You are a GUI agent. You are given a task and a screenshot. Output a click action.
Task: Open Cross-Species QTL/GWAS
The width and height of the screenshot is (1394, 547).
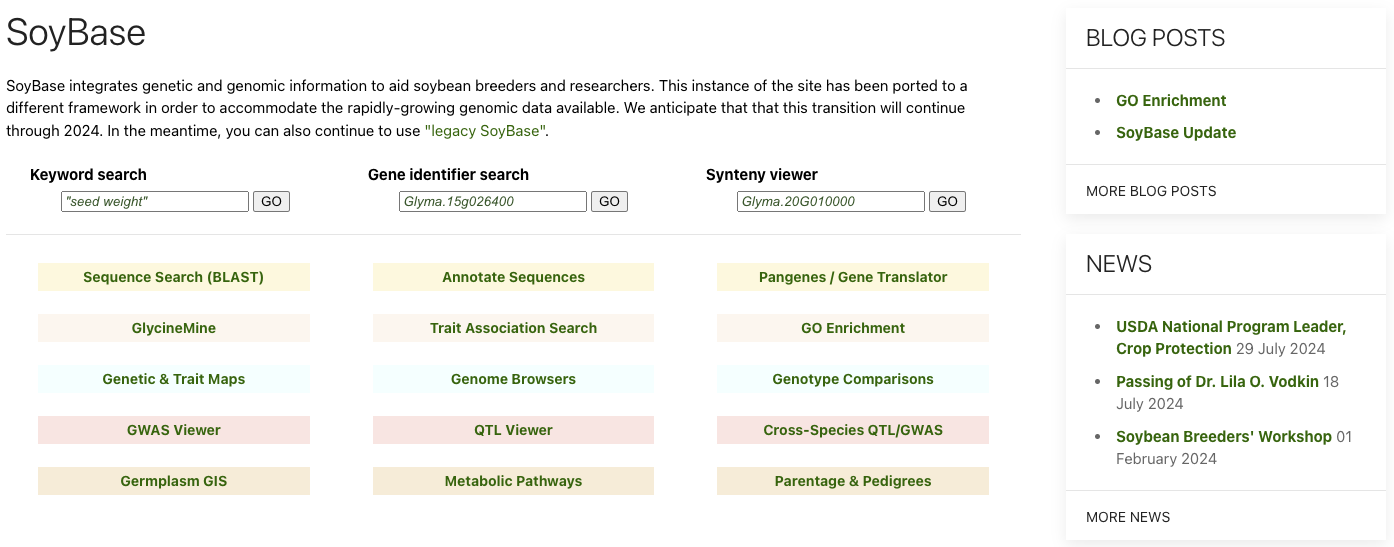click(853, 430)
